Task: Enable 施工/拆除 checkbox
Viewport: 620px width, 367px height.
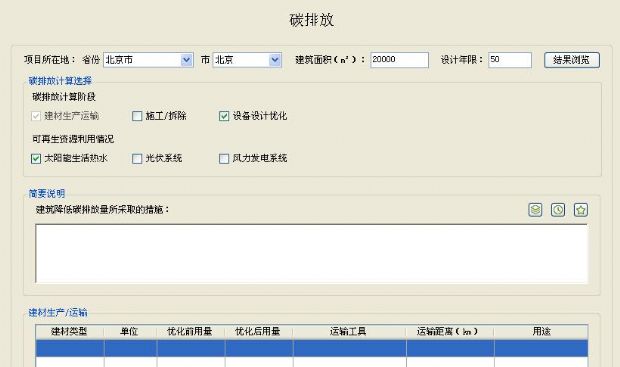Action: click(137, 116)
